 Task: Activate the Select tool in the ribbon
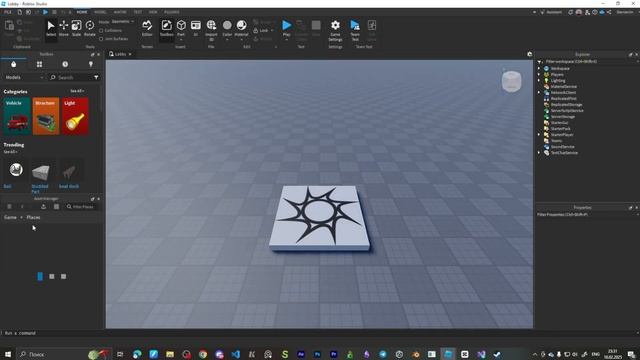[x=51, y=29]
